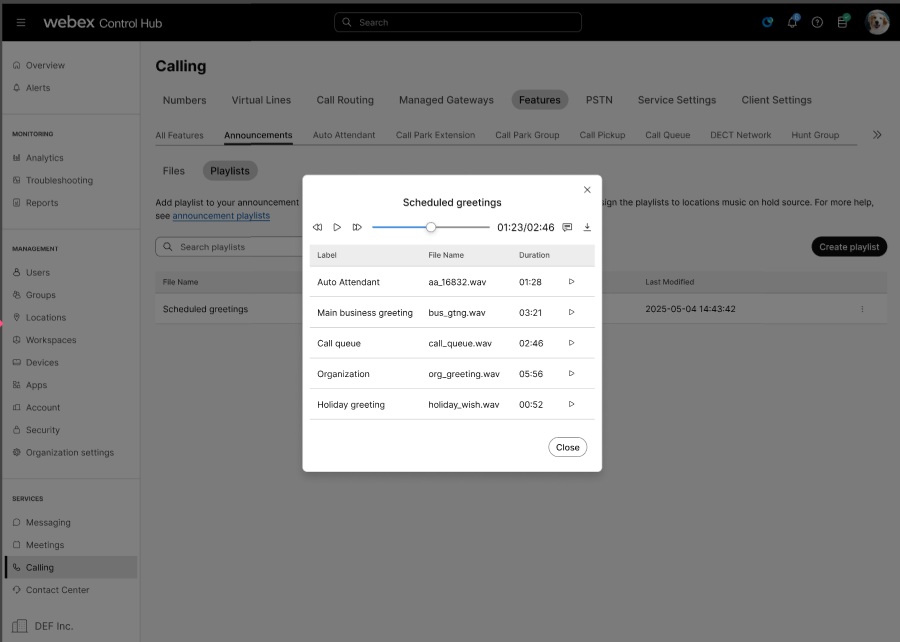Open the Hunt Group sub-tab
This screenshot has height=642, width=900.
point(815,135)
